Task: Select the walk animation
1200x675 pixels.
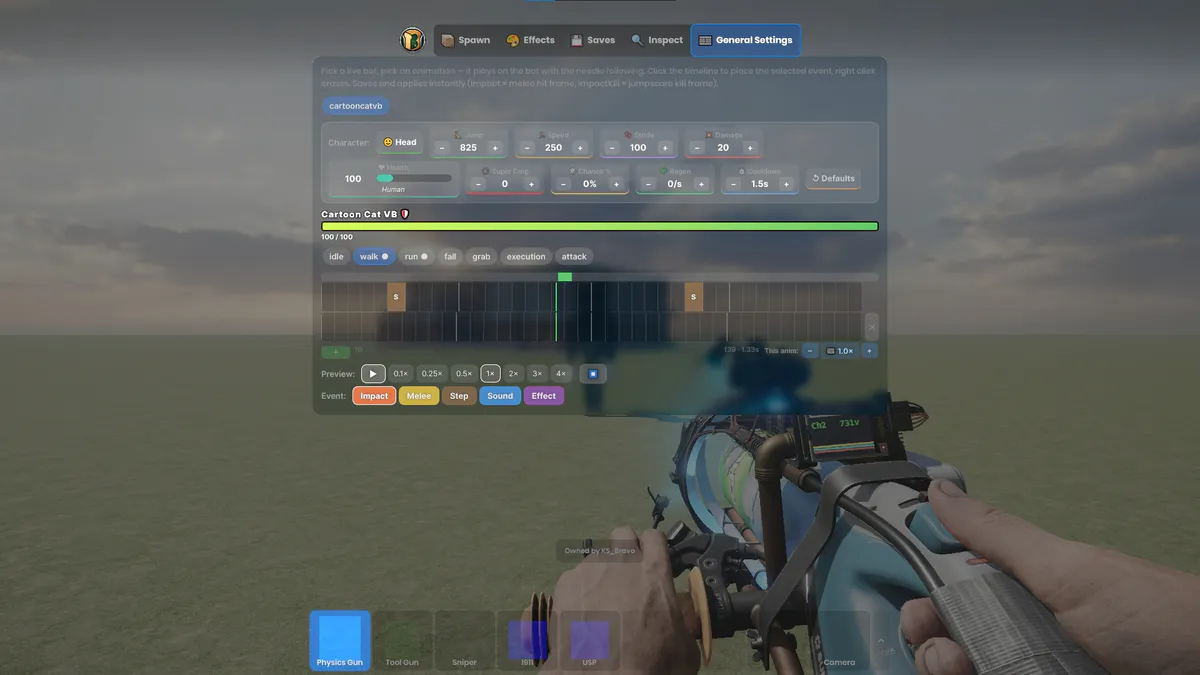Action: pyautogui.click(x=374, y=257)
